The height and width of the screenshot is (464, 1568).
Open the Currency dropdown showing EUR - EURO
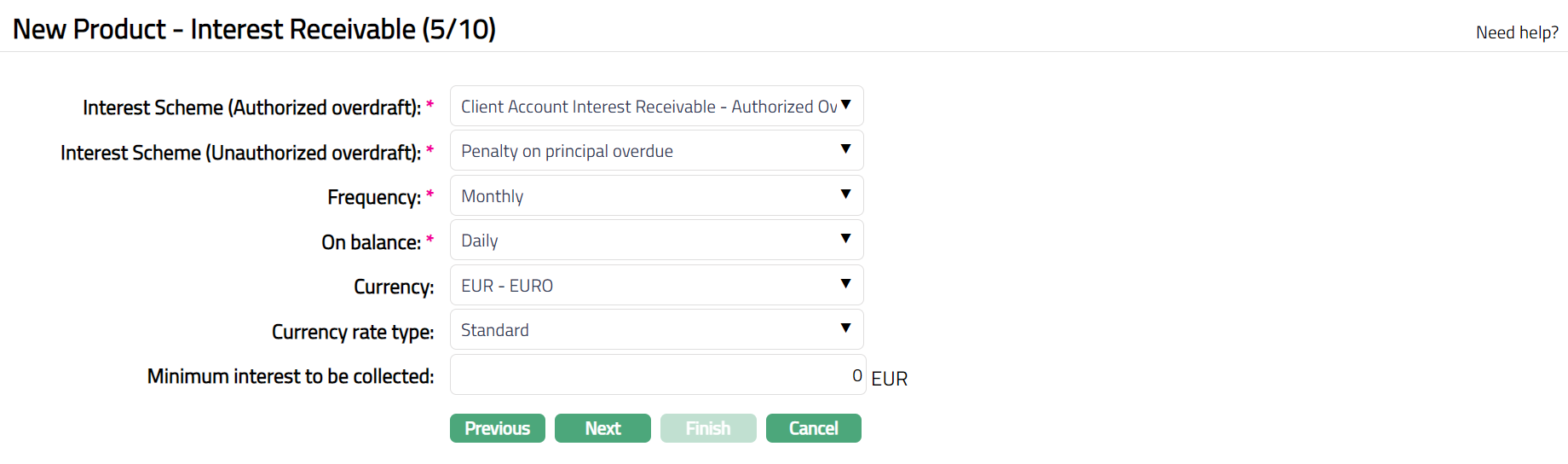pos(656,286)
